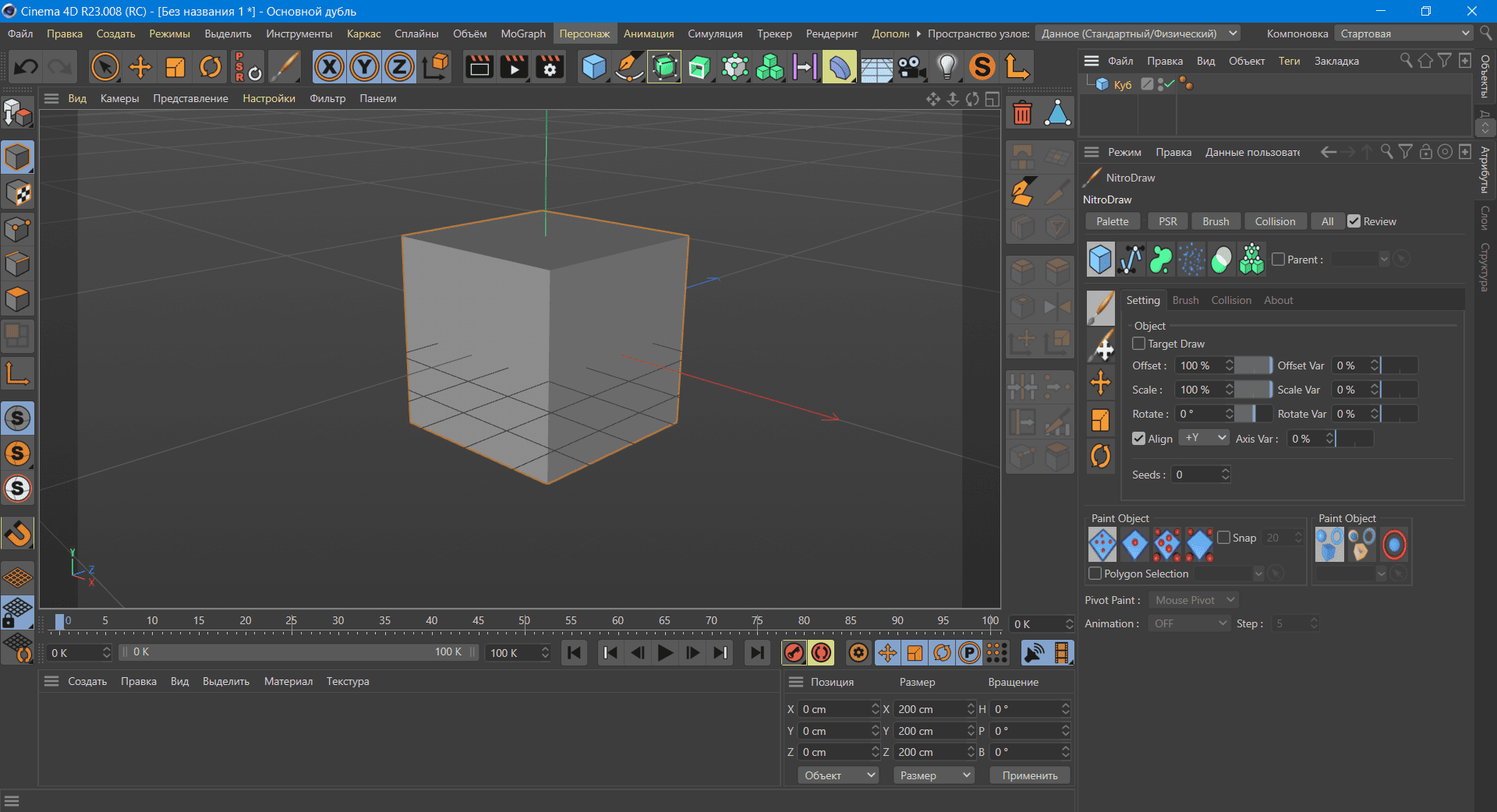Open the Стартовая layout dropdown
The height and width of the screenshot is (812, 1497).
(1403, 34)
